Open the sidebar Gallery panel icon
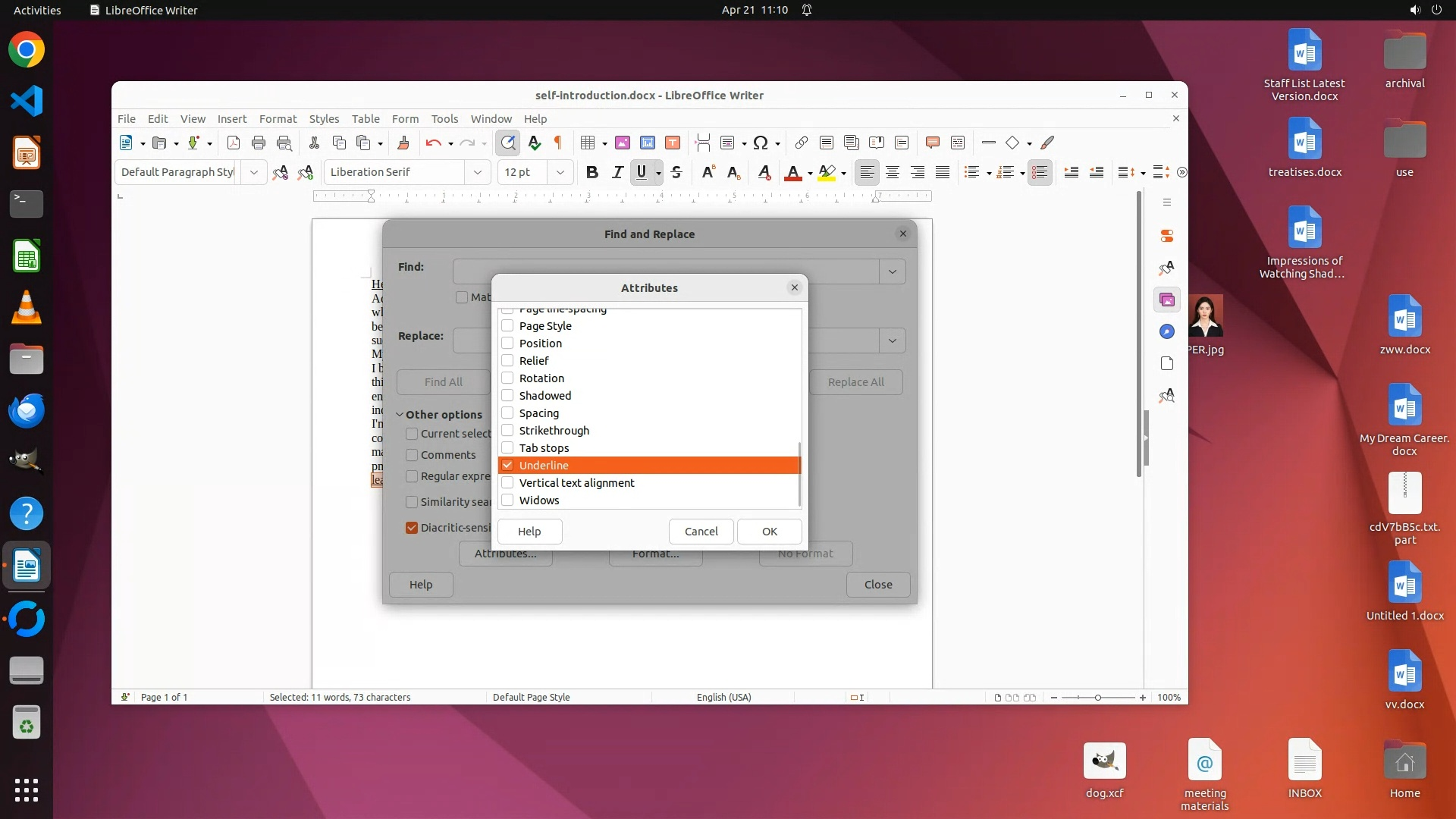The height and width of the screenshot is (819, 1456). click(1167, 300)
